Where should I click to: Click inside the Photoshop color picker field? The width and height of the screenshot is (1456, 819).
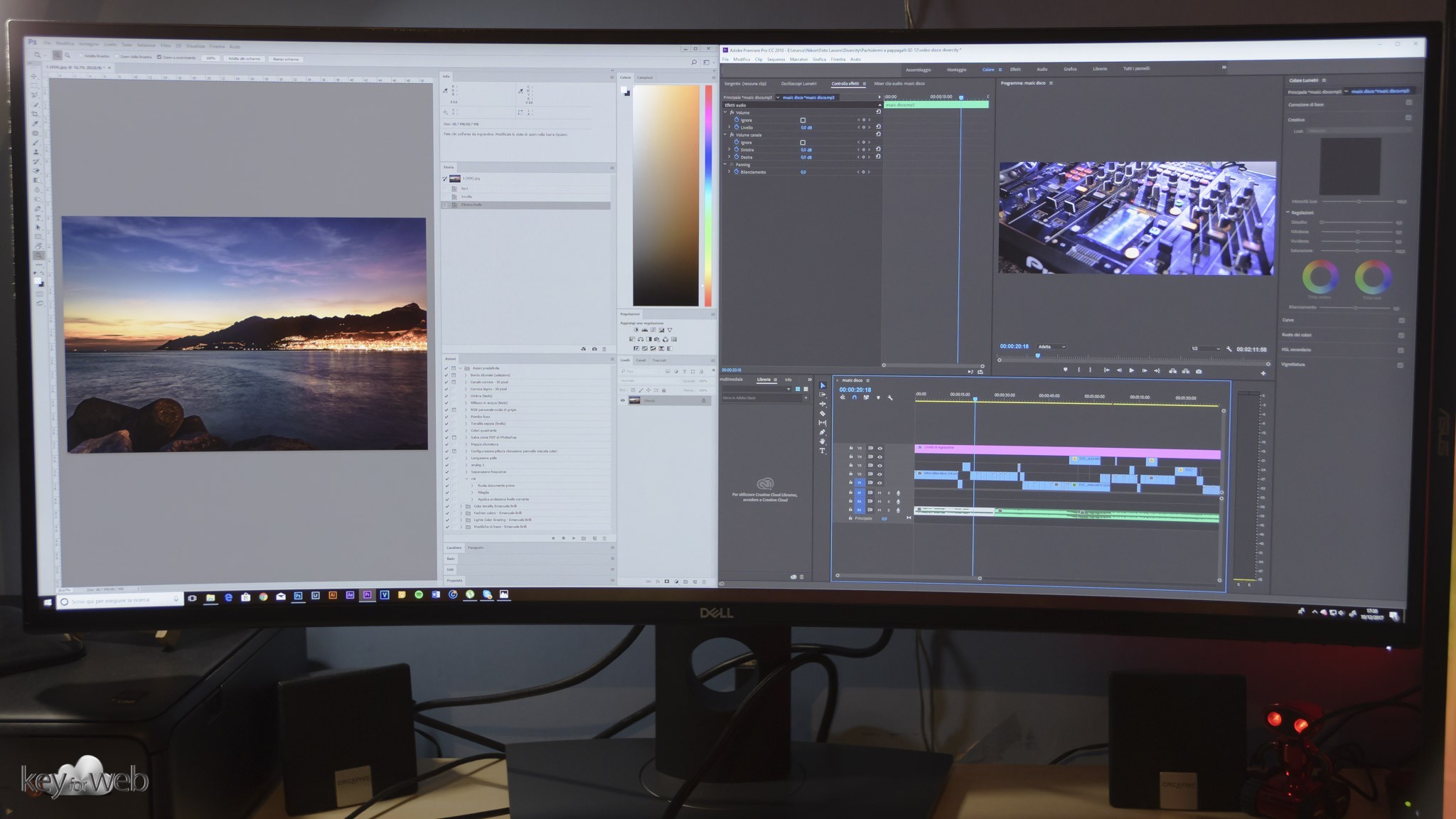point(665,196)
